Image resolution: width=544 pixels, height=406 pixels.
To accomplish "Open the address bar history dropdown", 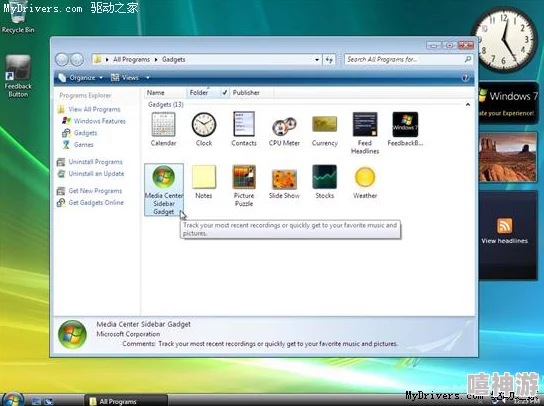I will click(317, 60).
